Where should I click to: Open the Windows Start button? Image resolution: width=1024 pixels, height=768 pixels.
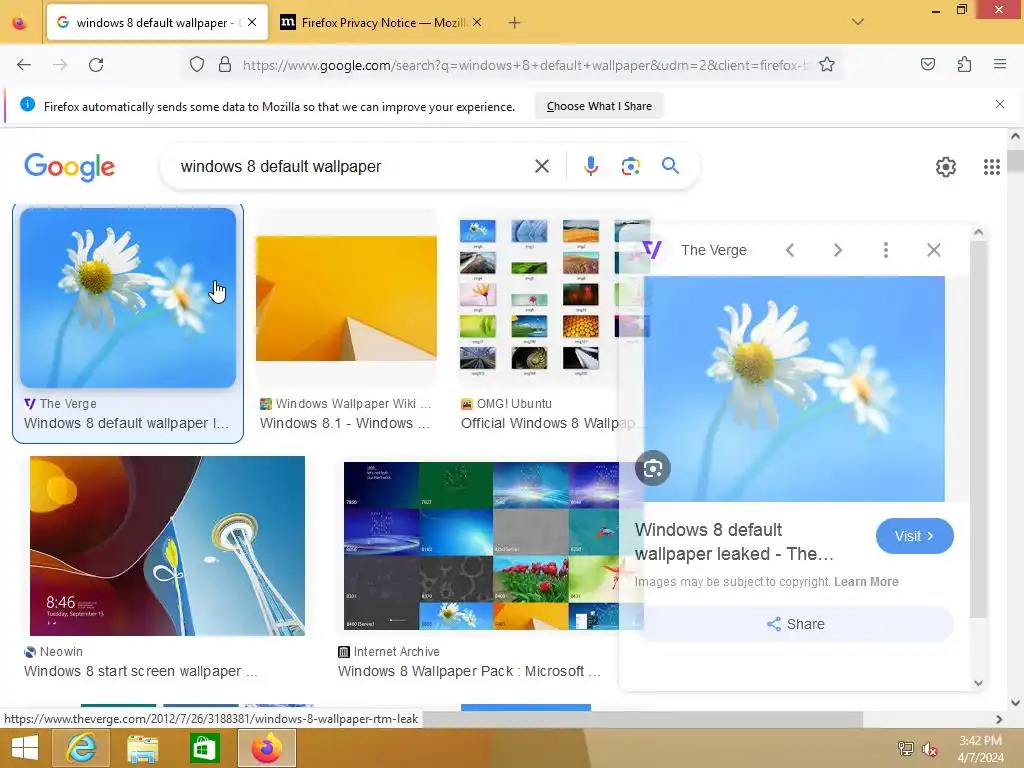coord(25,748)
